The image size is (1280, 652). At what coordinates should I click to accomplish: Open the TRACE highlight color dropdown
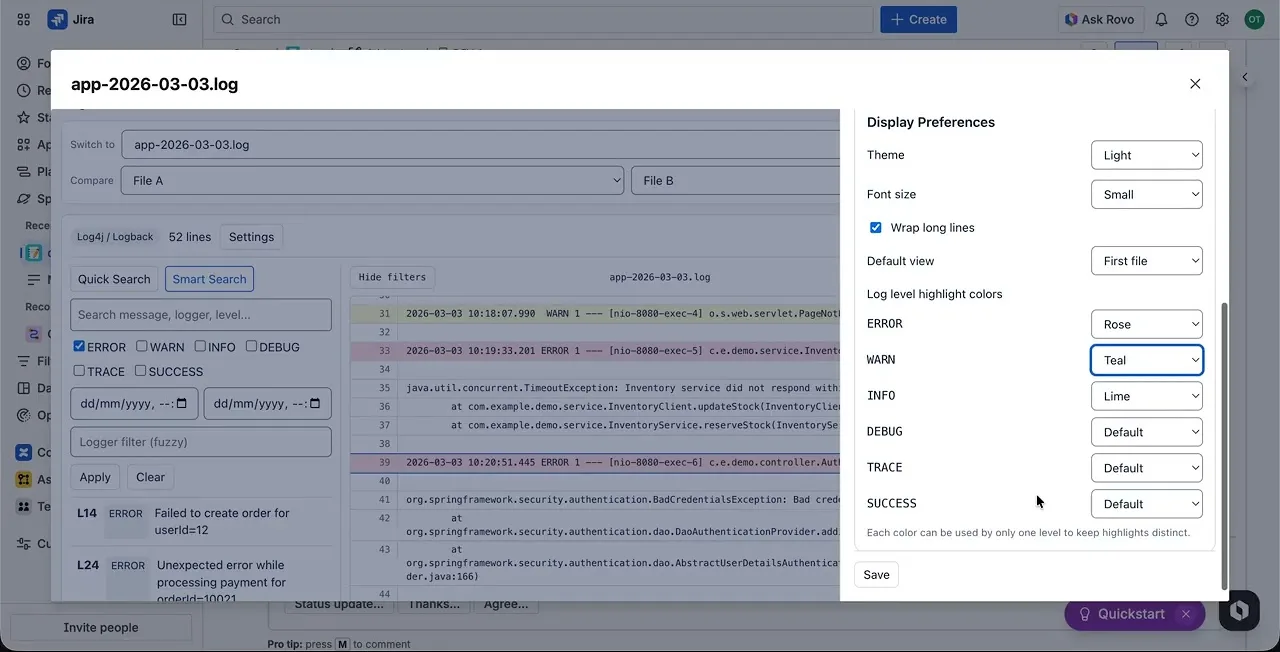click(1146, 468)
